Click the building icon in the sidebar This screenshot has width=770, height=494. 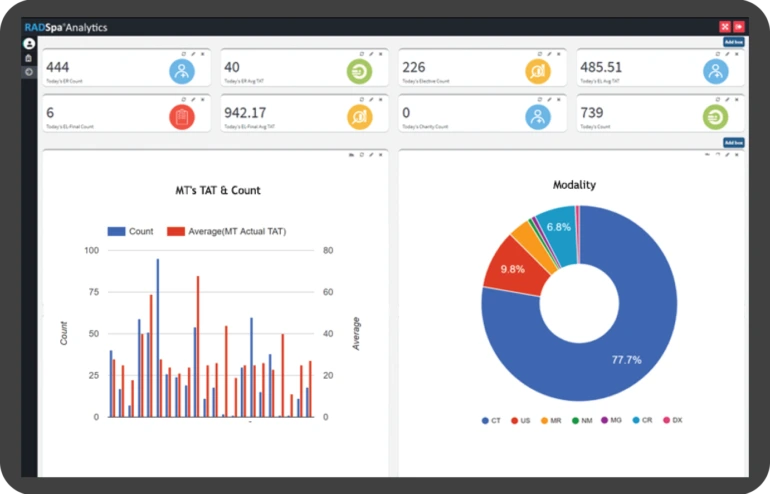(x=28, y=58)
